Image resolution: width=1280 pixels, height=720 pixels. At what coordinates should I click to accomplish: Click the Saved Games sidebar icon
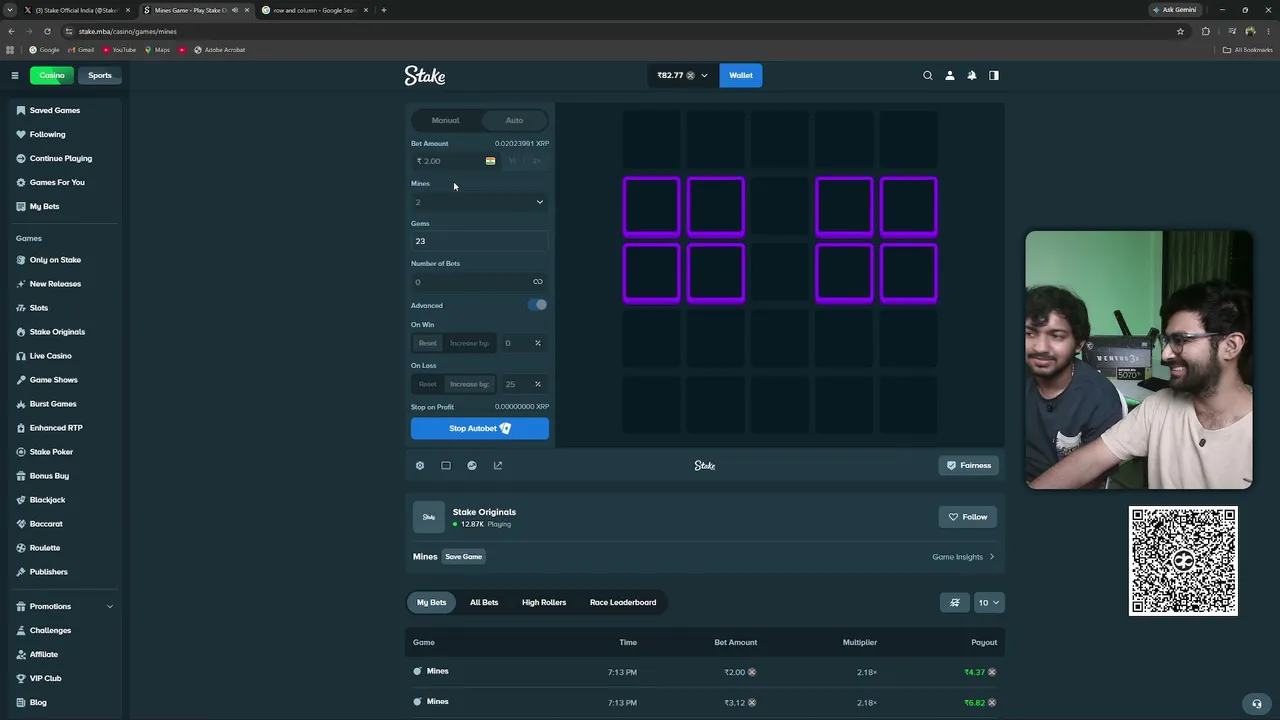click(x=21, y=110)
